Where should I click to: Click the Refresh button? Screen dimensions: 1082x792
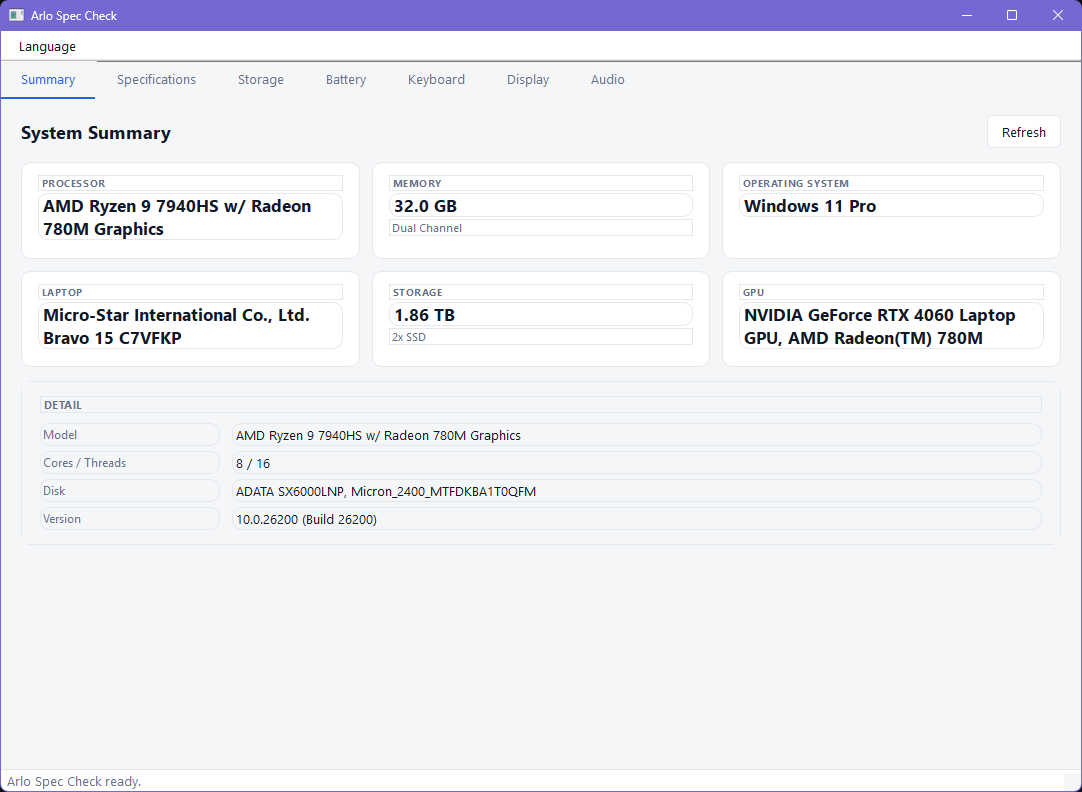pyautogui.click(x=1023, y=132)
